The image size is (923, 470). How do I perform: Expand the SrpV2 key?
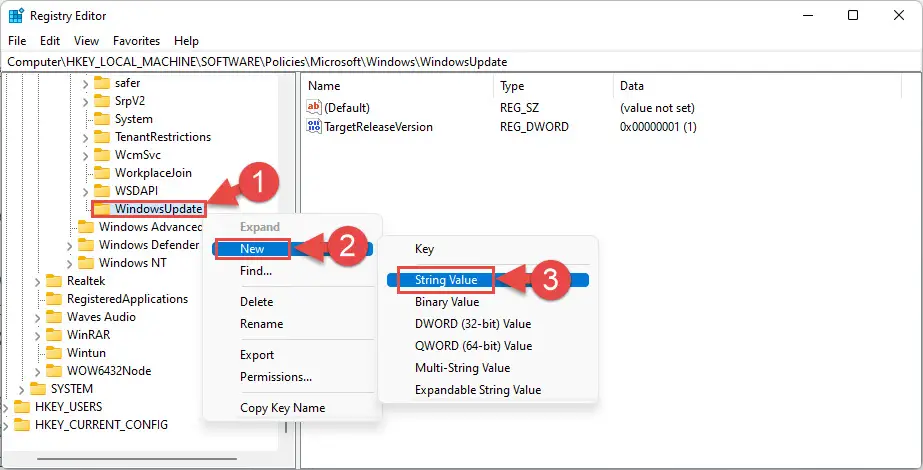click(85, 101)
